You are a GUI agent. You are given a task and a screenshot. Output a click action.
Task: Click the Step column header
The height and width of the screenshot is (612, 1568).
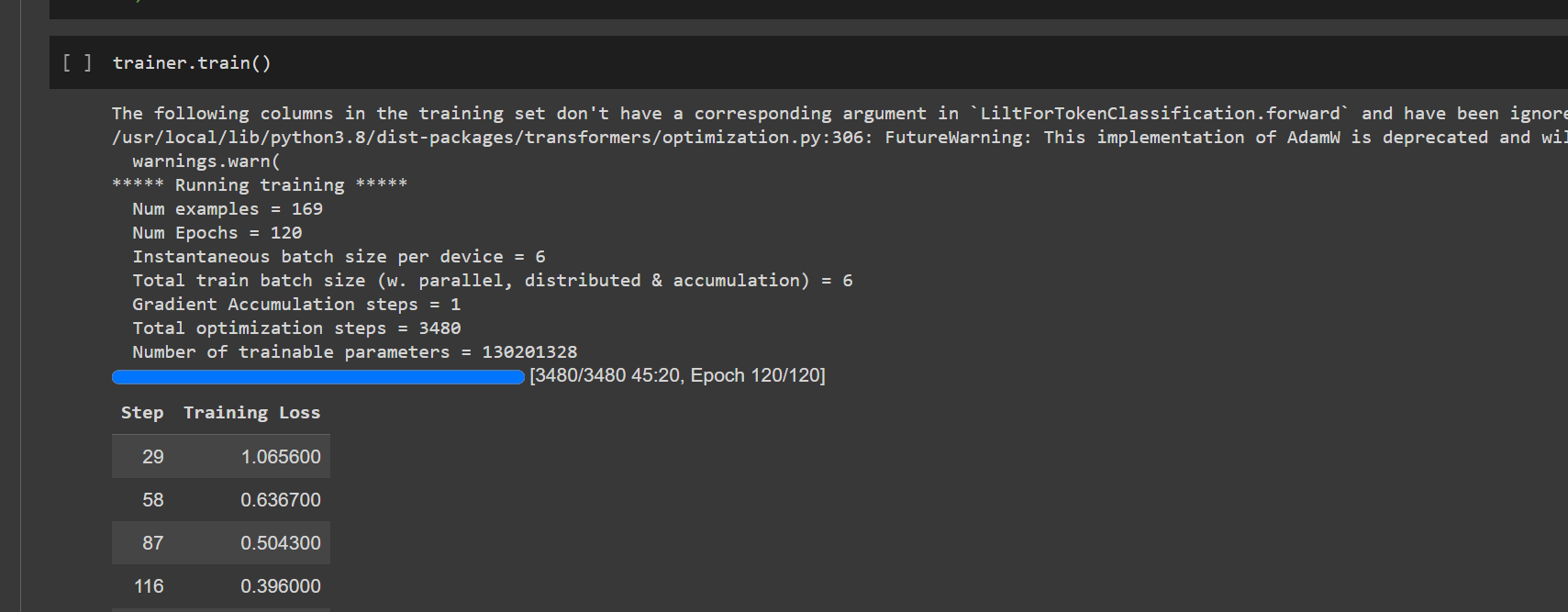coord(142,413)
